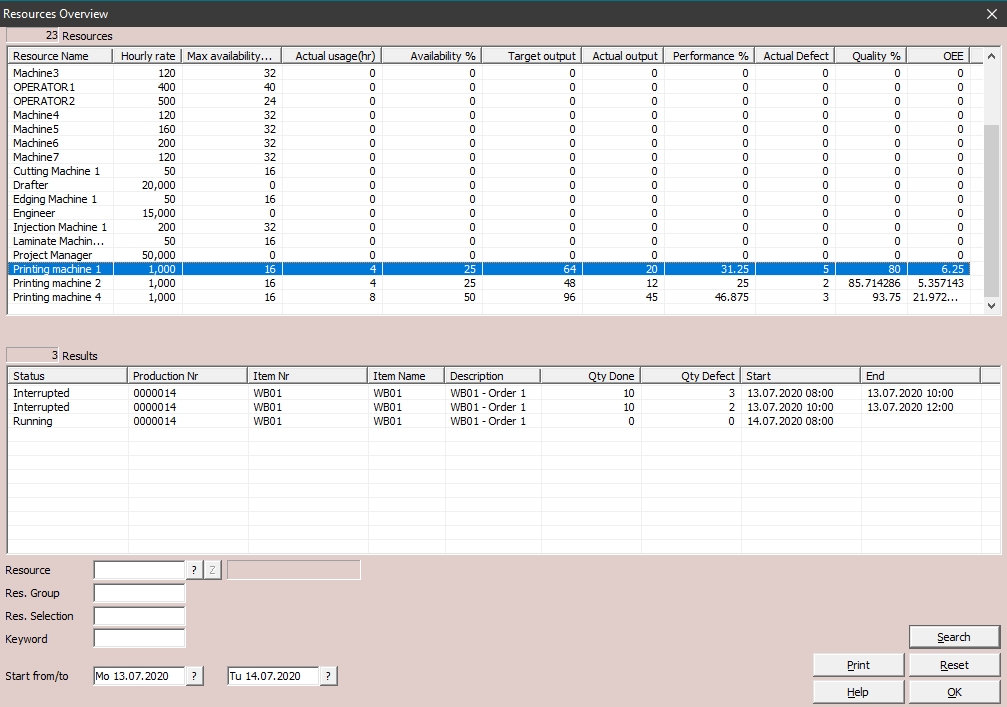The height and width of the screenshot is (707, 1007).
Task: Open the Resource lookup question-mark button
Action: click(x=195, y=570)
